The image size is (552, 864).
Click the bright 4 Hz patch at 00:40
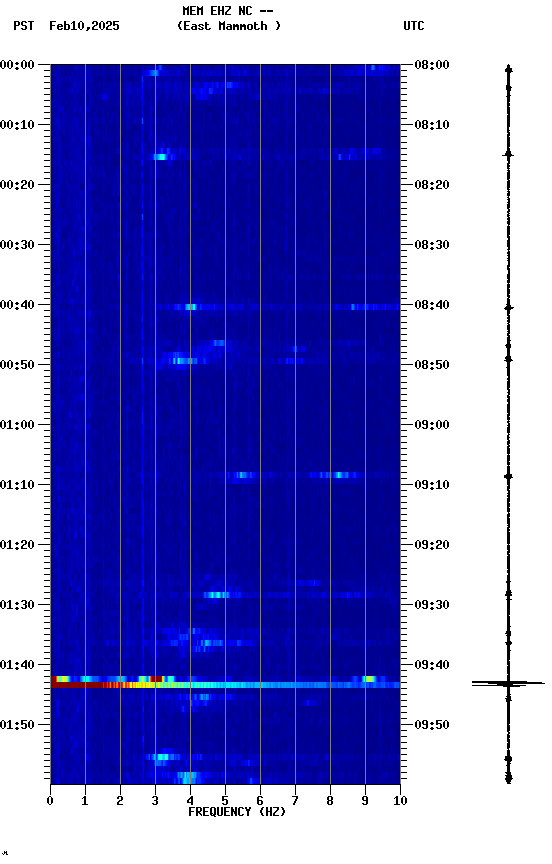[x=190, y=307]
